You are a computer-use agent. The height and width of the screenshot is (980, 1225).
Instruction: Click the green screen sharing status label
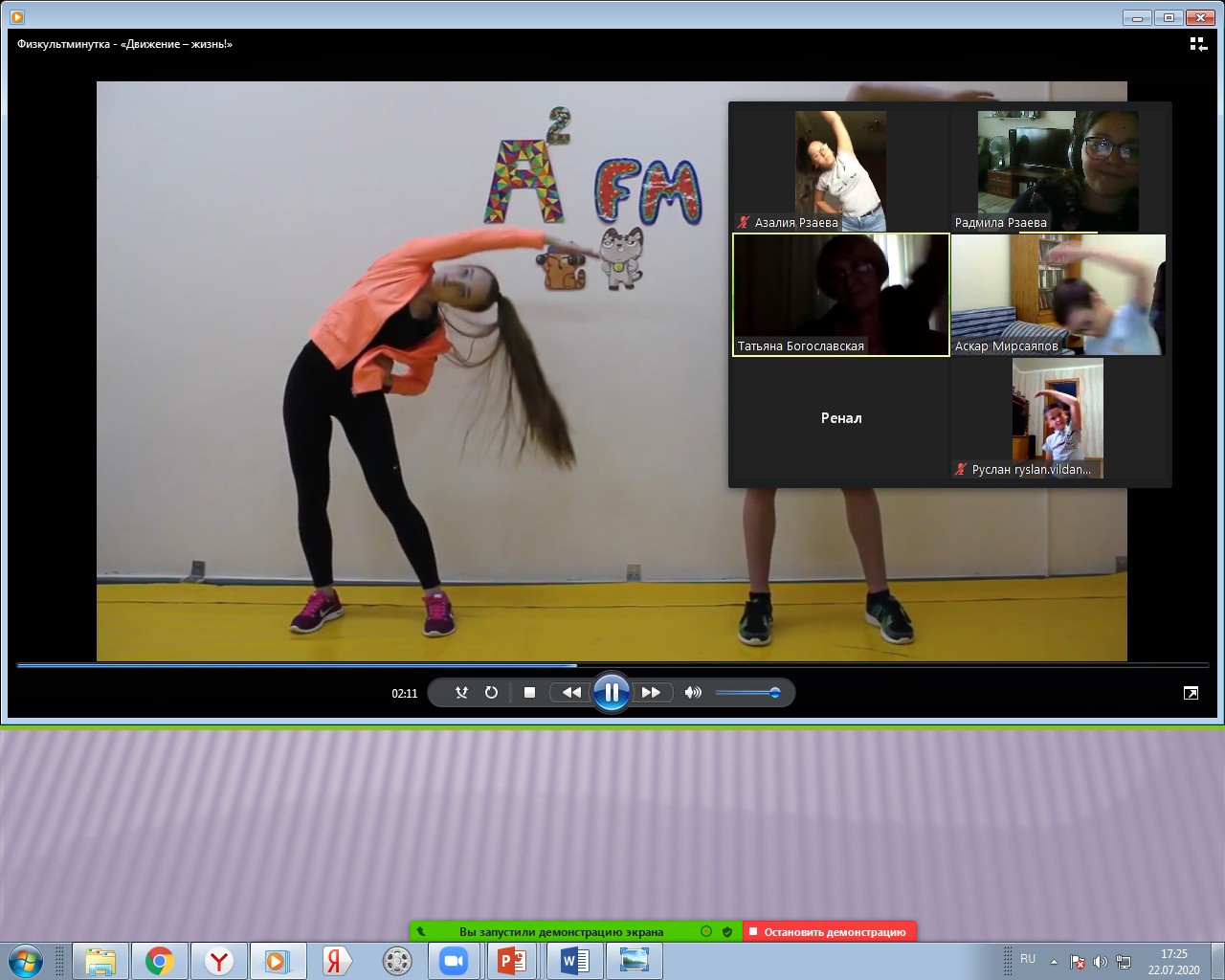click(561, 931)
